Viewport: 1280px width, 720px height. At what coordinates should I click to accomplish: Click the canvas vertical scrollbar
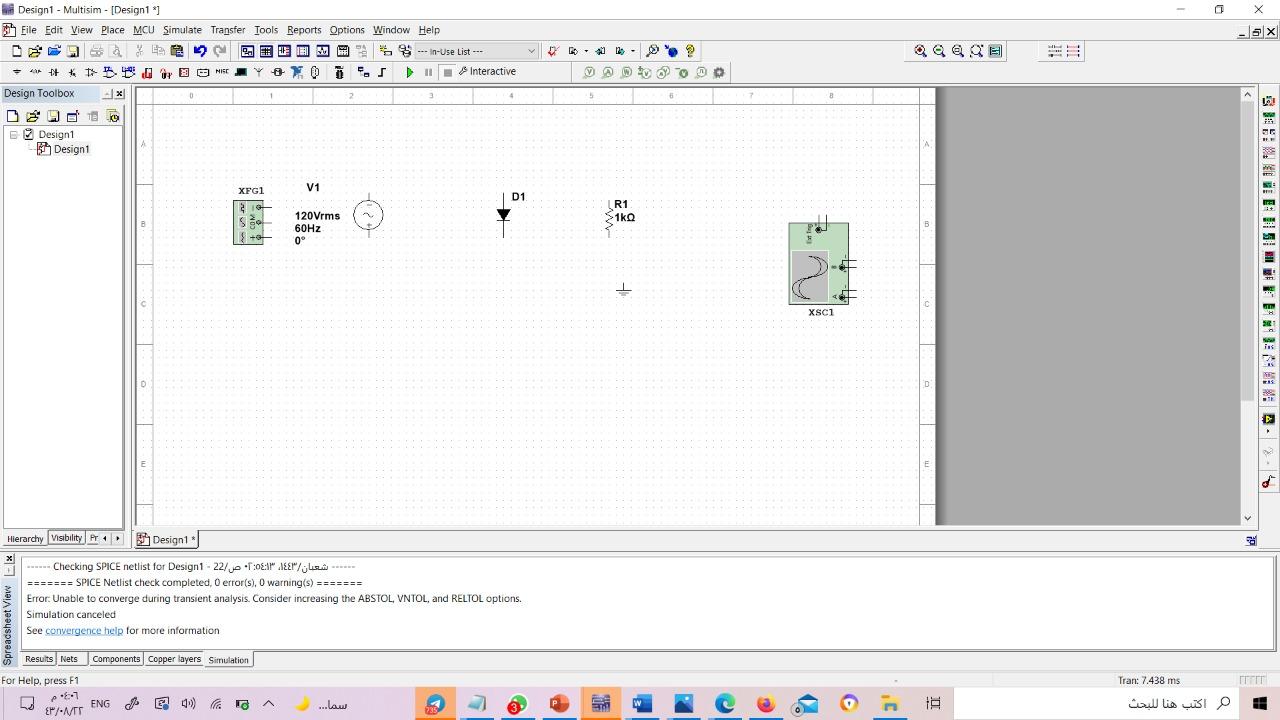coord(1247,306)
